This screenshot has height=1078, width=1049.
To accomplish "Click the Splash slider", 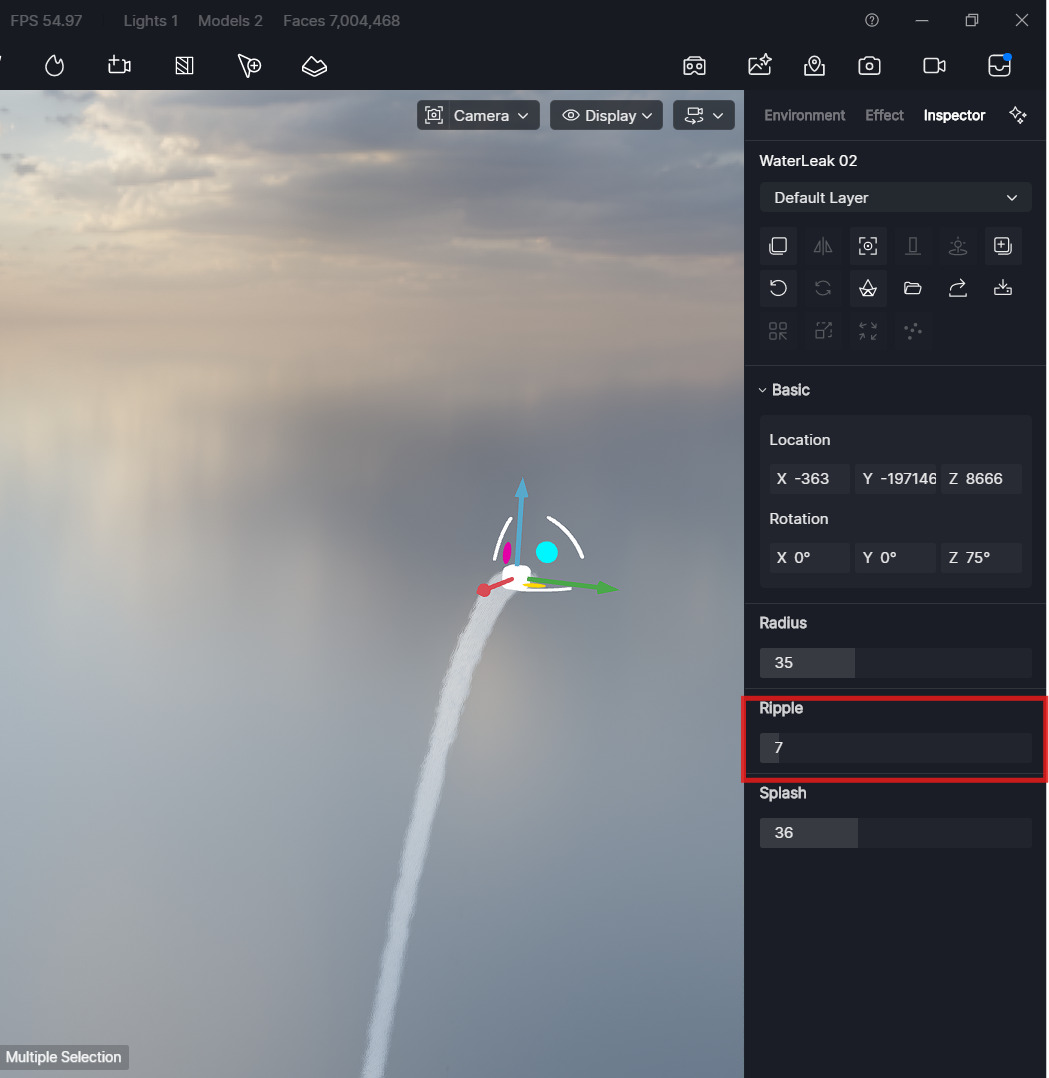I will [895, 833].
